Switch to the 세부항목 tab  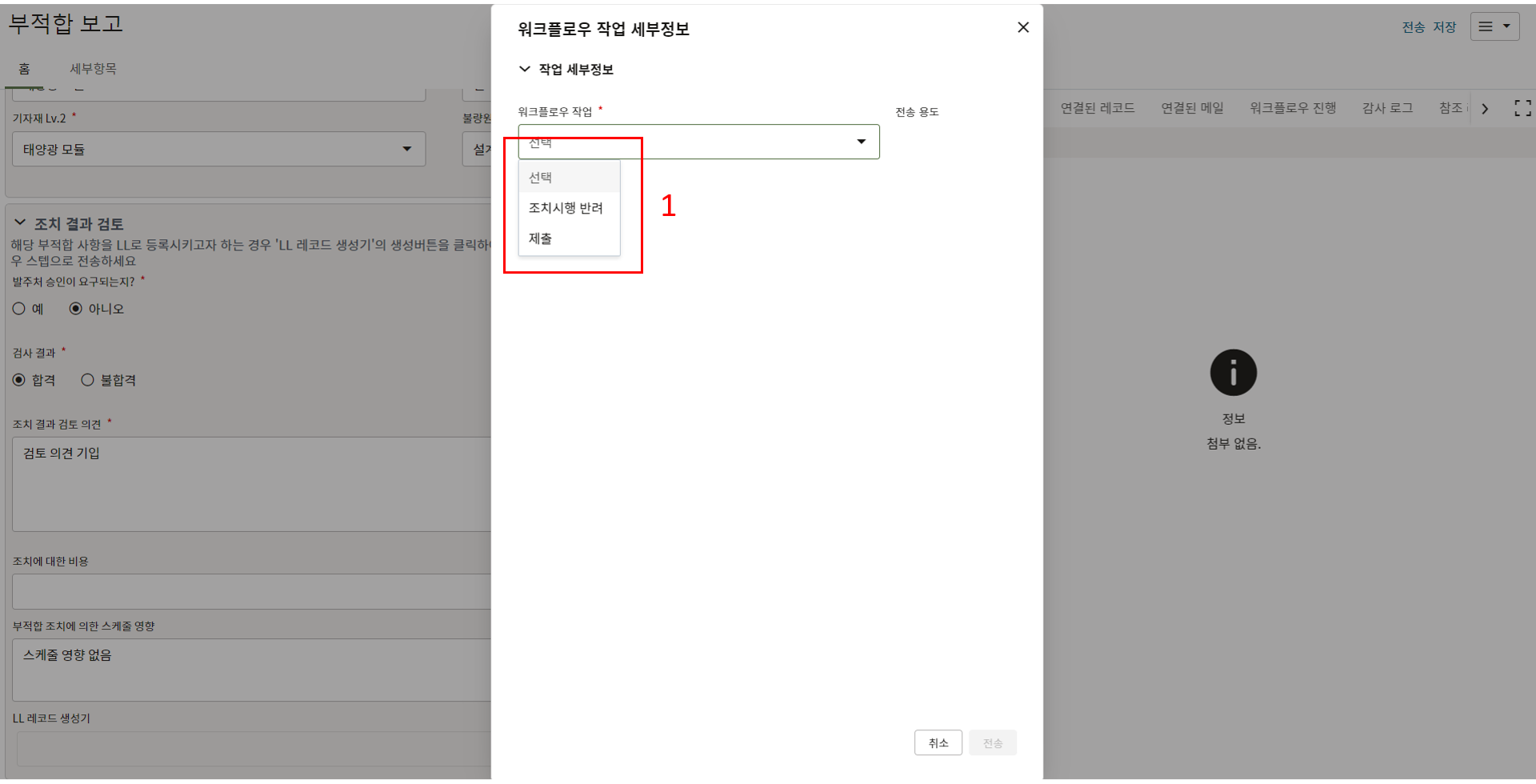pos(93,69)
